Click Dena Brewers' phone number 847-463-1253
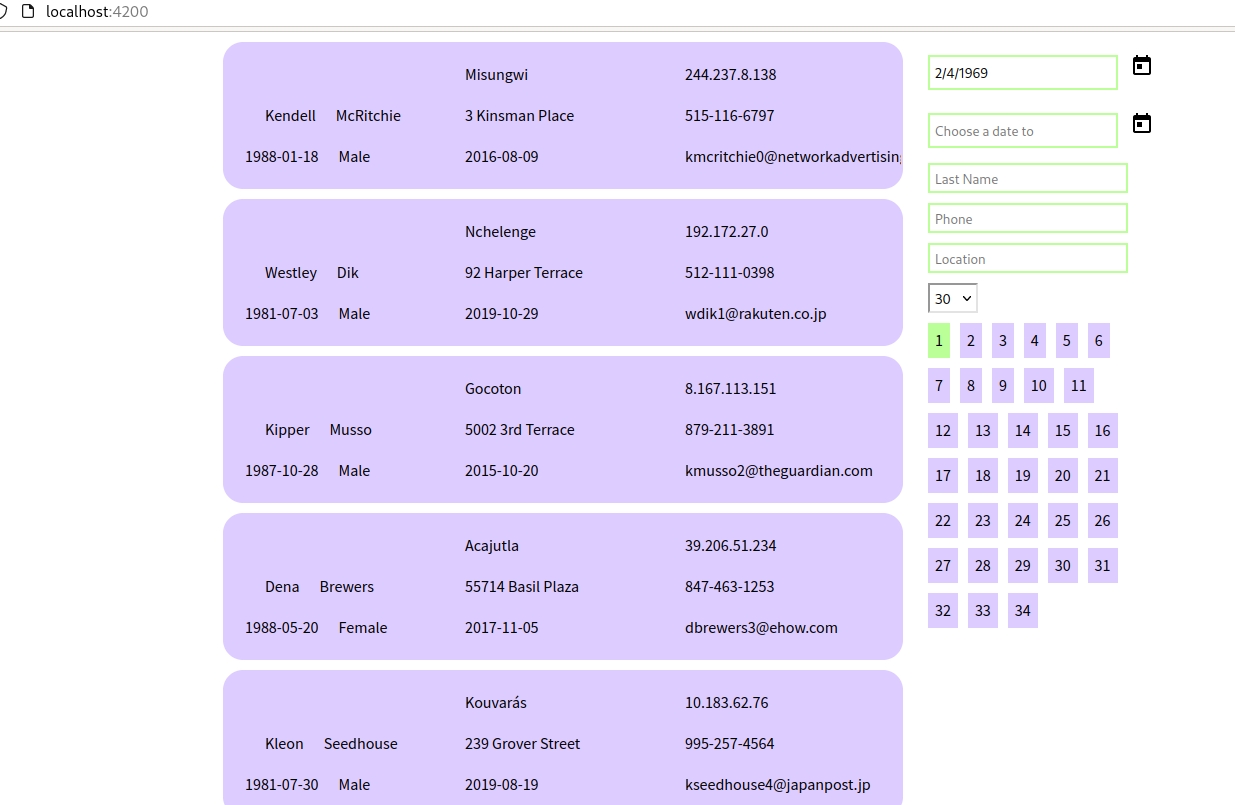Screen dimensions: 1235x805 [729, 587]
